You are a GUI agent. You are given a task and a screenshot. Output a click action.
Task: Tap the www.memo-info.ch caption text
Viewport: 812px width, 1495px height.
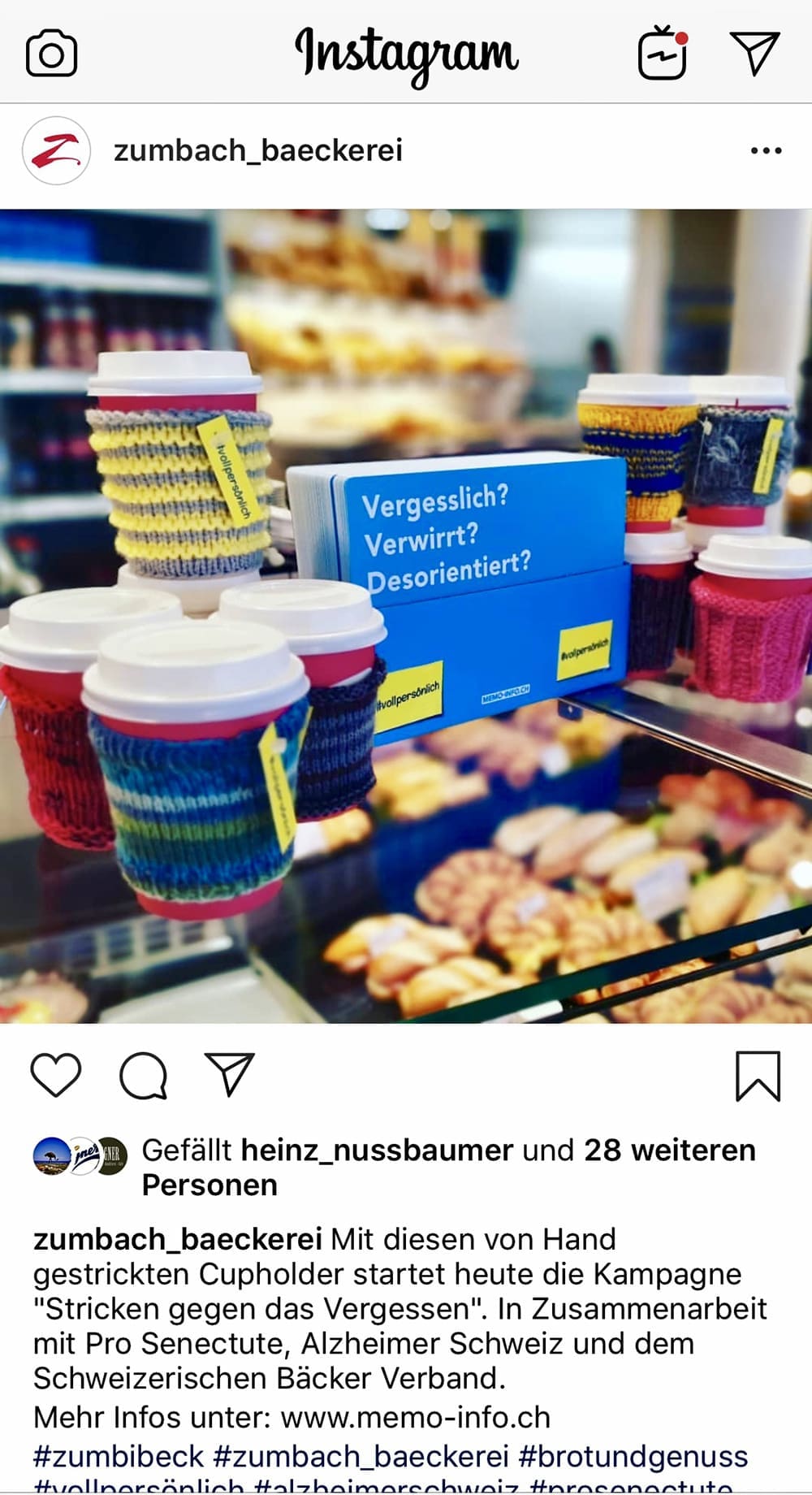415,1417
